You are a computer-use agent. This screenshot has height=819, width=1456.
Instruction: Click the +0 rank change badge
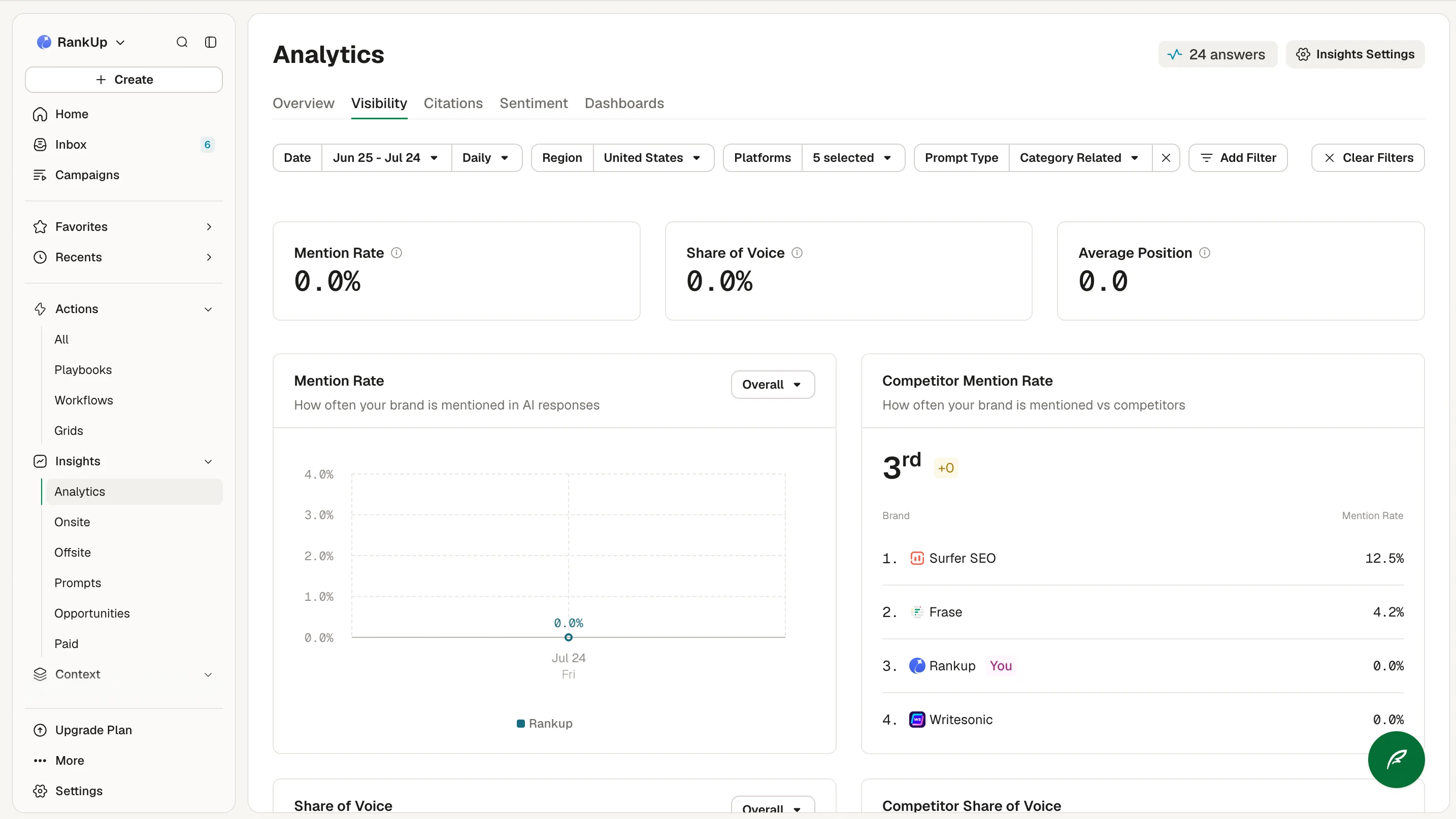pyautogui.click(x=946, y=468)
